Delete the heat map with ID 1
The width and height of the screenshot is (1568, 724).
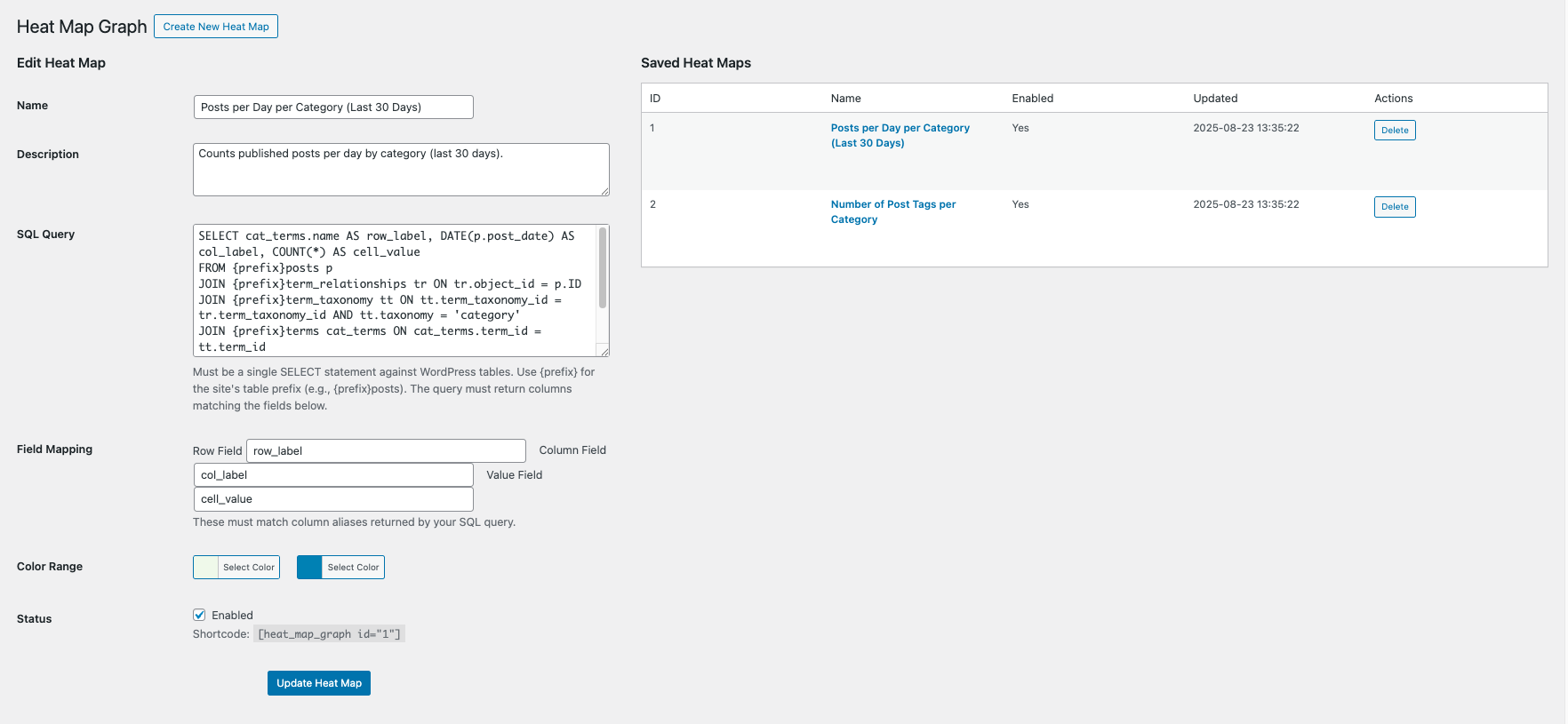tap(1394, 131)
